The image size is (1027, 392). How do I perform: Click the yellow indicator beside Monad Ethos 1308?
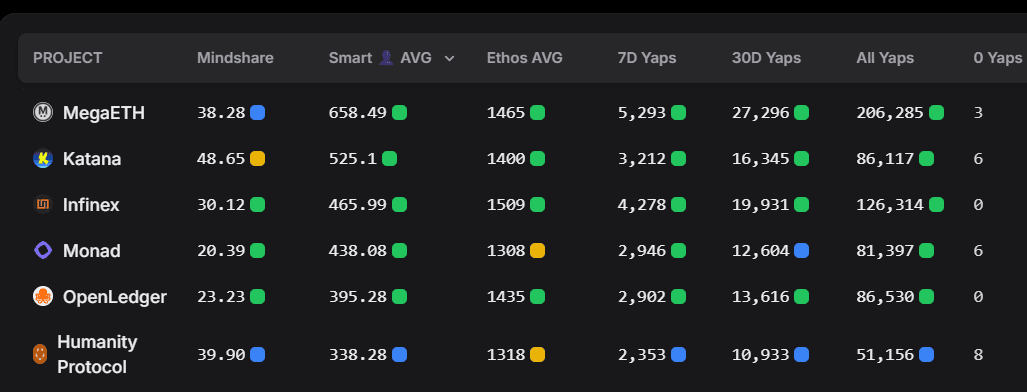[537, 250]
